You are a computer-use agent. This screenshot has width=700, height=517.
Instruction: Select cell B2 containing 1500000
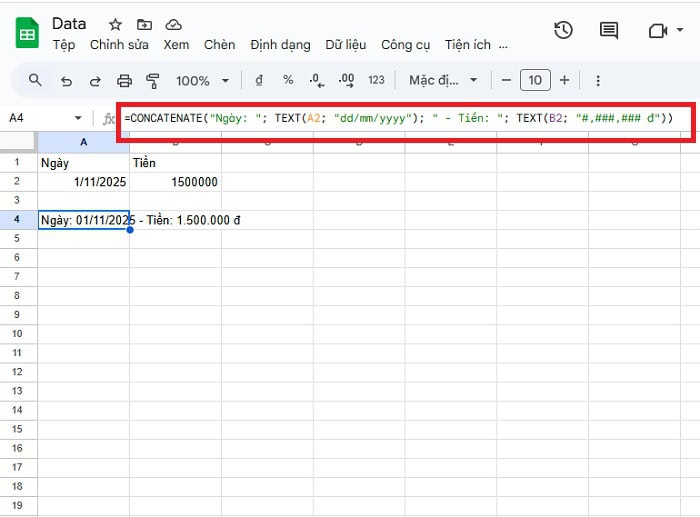[175, 182]
